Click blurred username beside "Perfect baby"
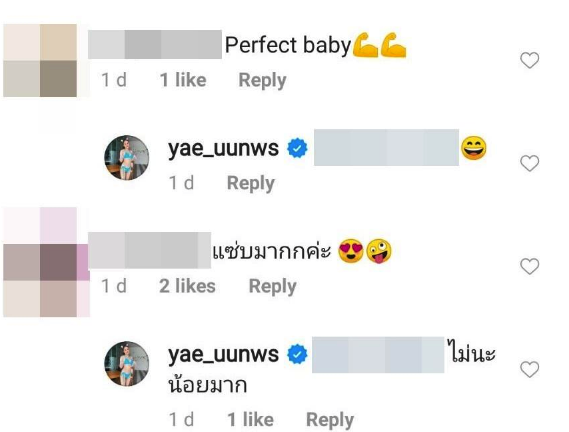Viewport: 569px width, 432px height. (155, 44)
